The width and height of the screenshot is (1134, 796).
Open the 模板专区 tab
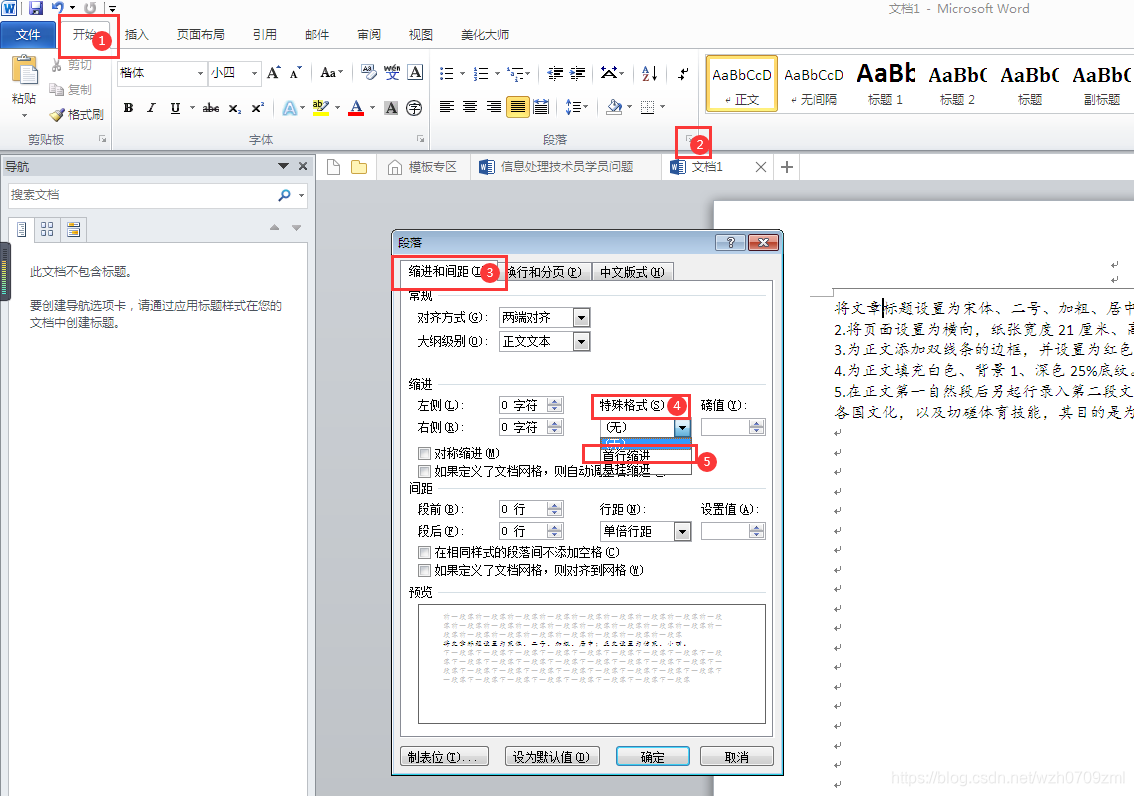422,167
